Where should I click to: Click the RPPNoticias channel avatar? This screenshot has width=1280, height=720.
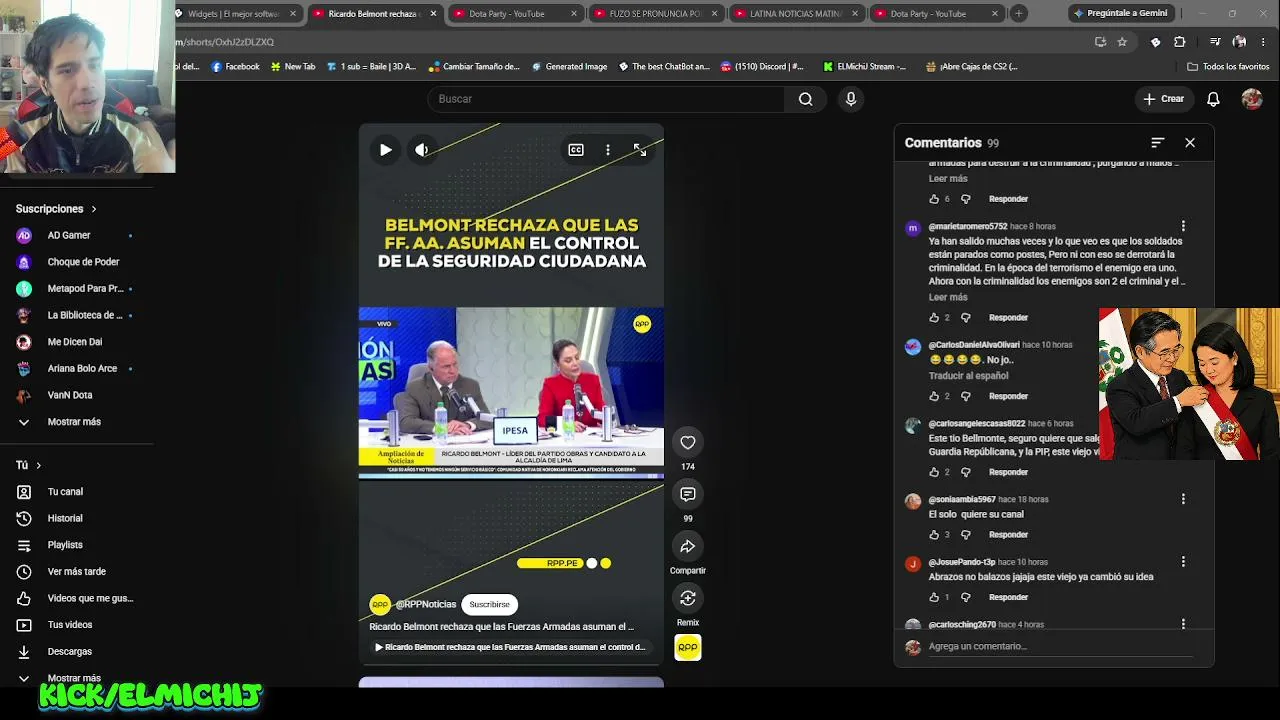click(380, 604)
